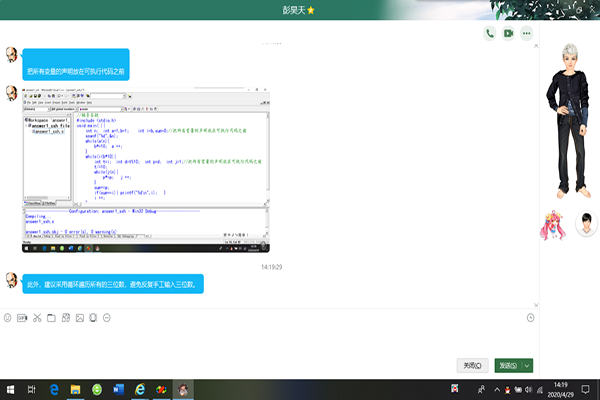Start a video call with the contact
600x400 pixels.
pos(508,33)
